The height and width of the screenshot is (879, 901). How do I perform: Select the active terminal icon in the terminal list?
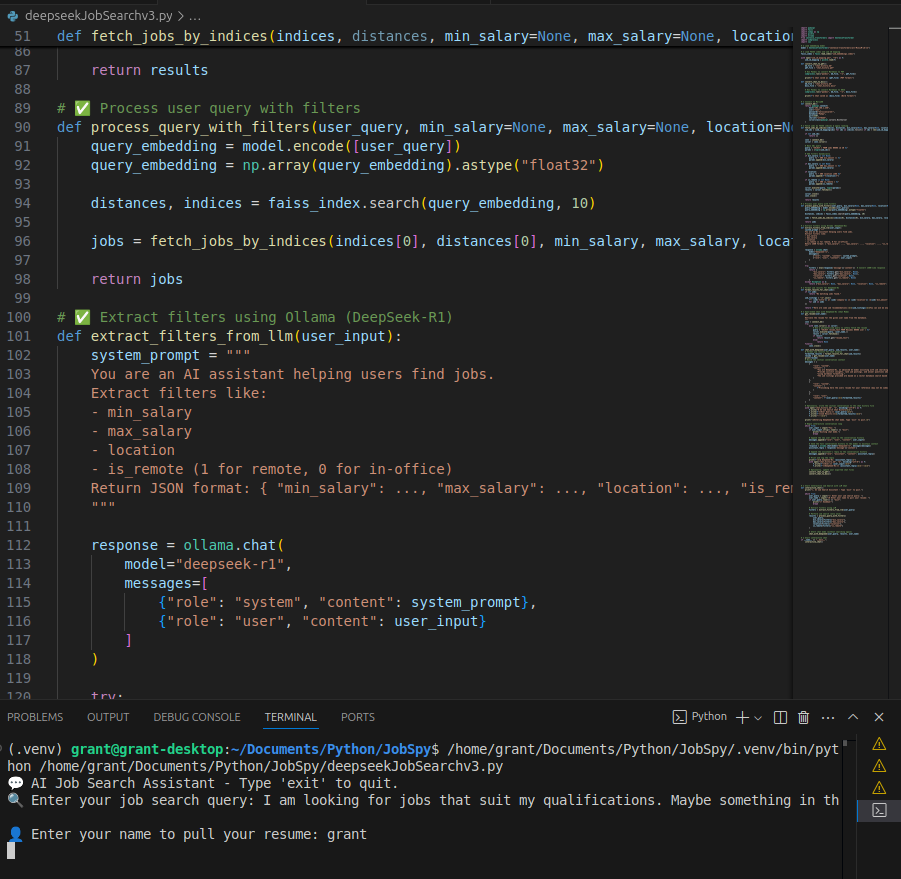(879, 810)
